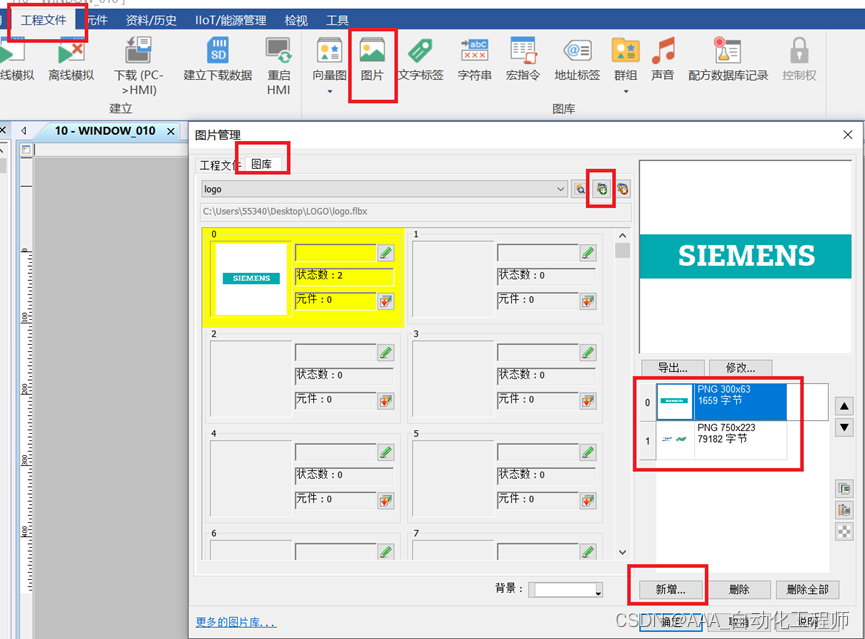The image size is (865, 639).
Task: Select SIEMENS thumbnail in cell 0
Action: (x=252, y=279)
